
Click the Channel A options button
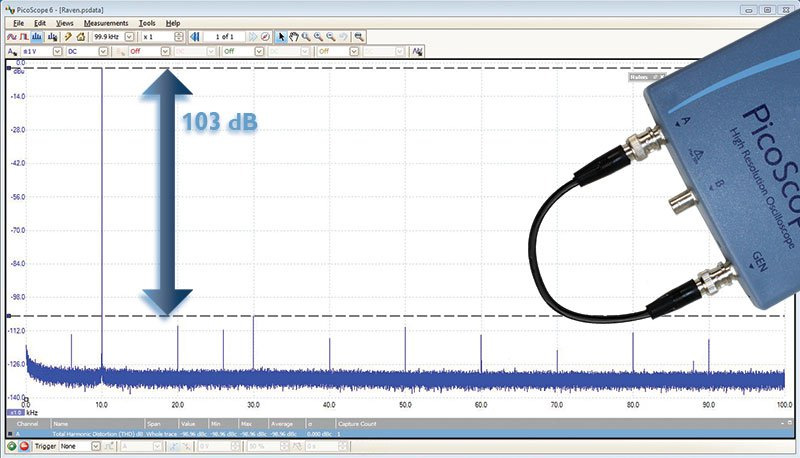pyautogui.click(x=12, y=51)
